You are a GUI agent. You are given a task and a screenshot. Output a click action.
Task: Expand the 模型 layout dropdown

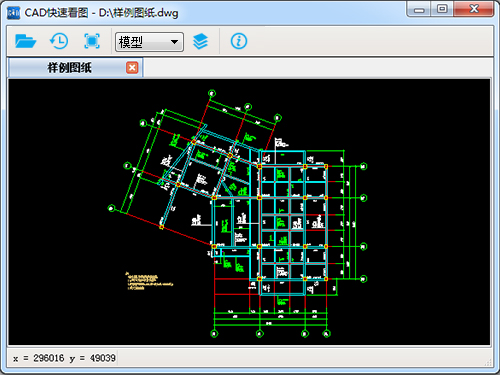pos(149,42)
